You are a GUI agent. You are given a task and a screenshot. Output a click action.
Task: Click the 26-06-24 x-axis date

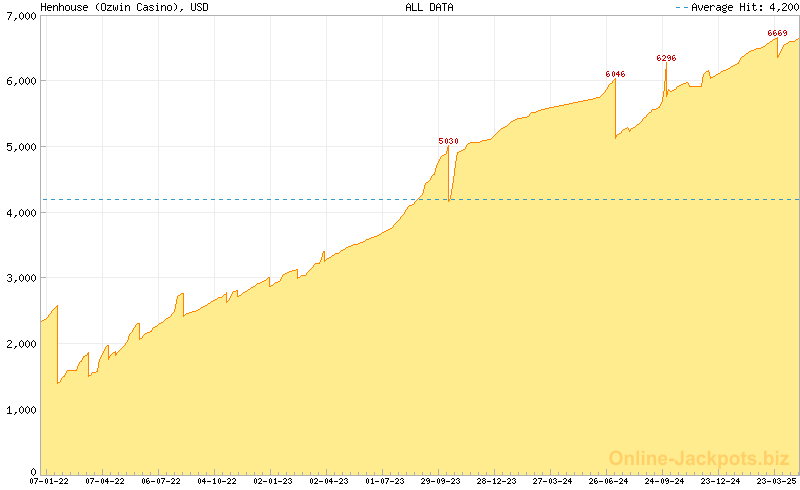point(608,481)
